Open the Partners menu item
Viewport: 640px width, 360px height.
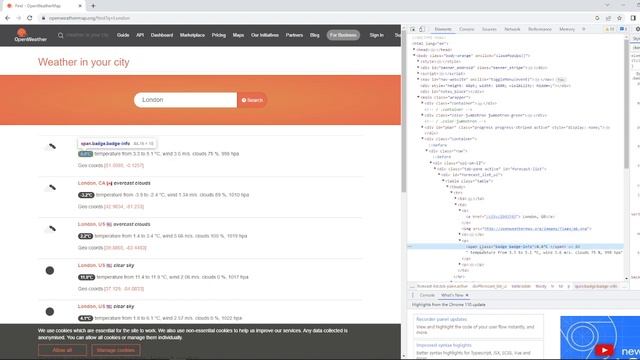294,35
